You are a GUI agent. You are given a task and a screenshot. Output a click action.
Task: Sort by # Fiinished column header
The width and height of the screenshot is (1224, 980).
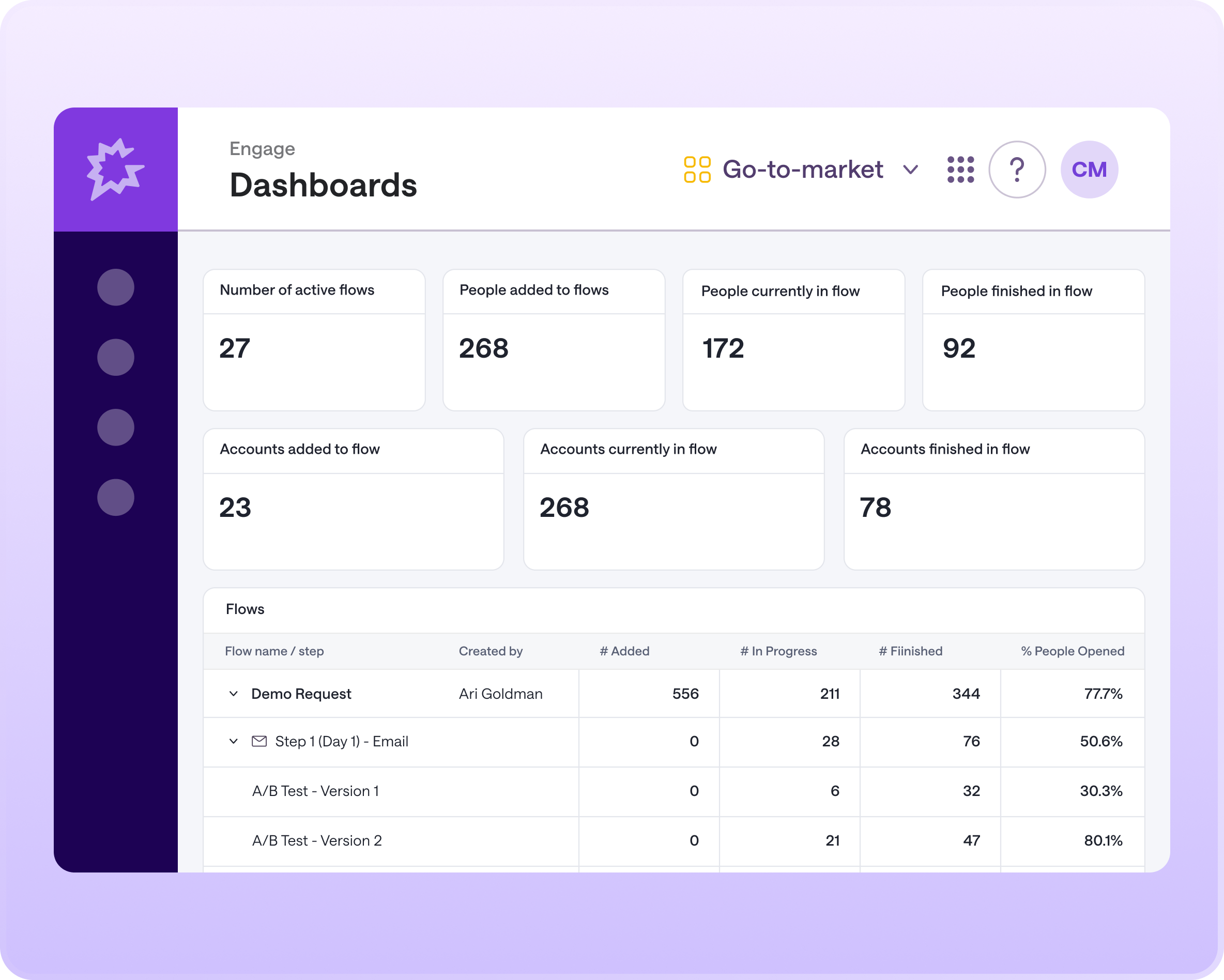pos(911,651)
